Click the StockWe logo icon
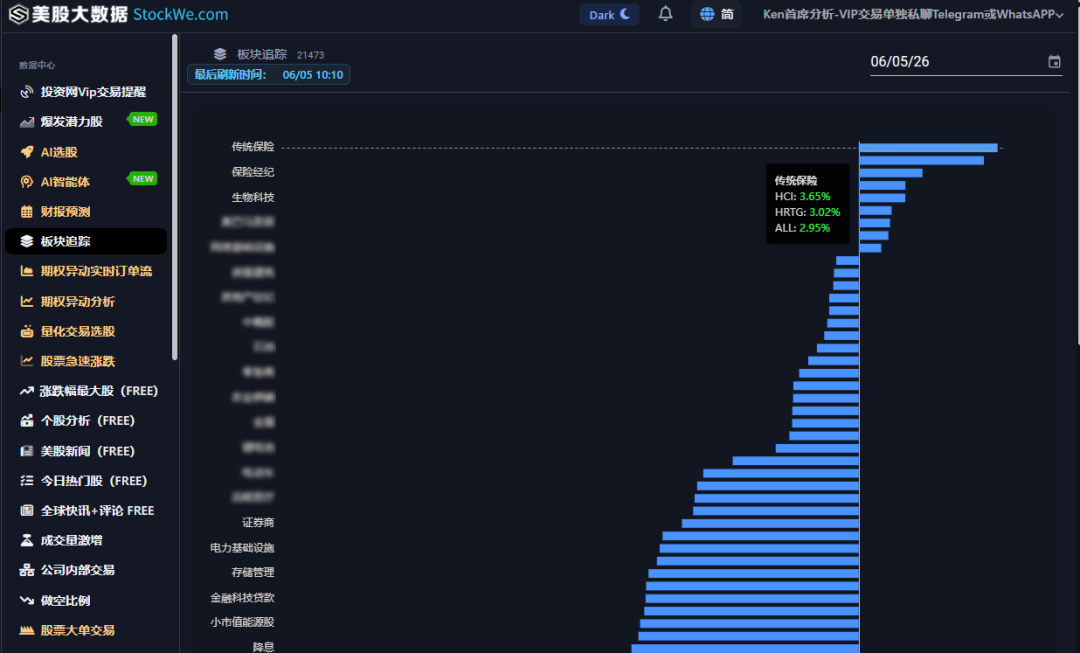 (18, 14)
